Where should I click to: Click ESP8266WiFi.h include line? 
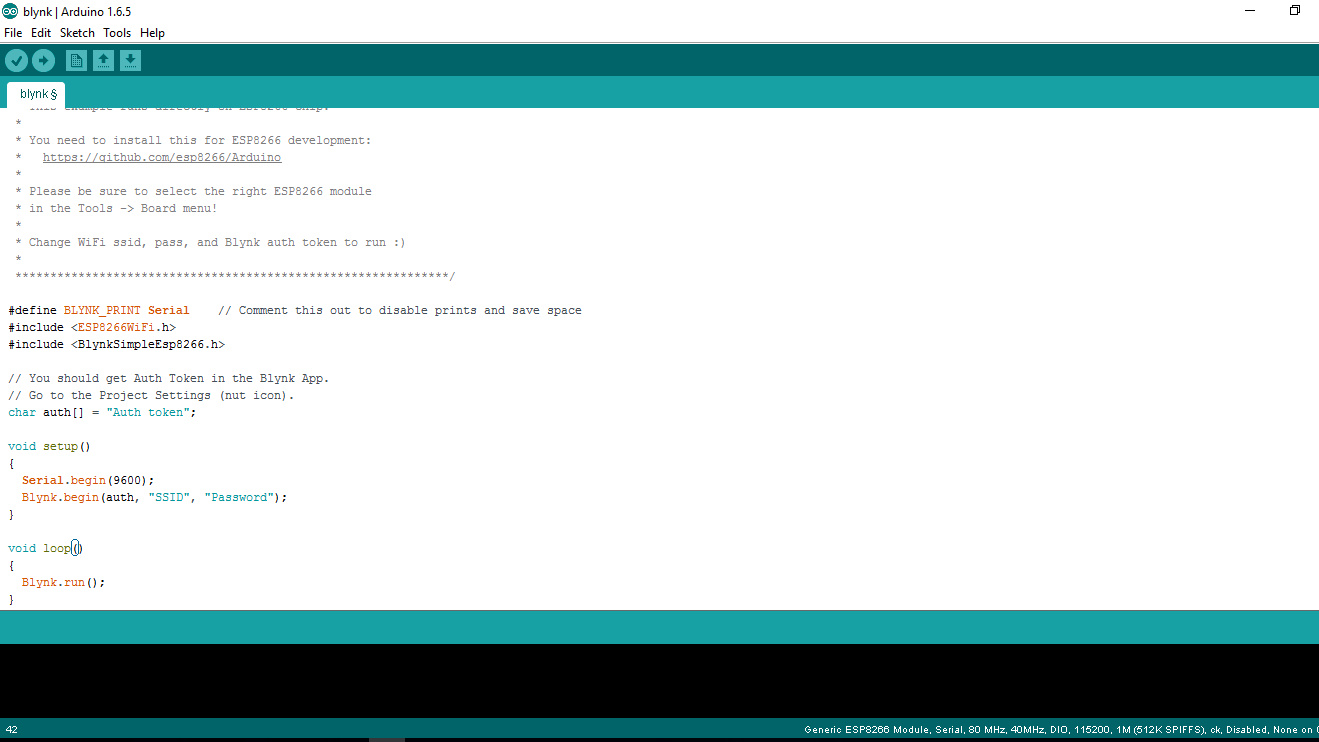pos(92,327)
